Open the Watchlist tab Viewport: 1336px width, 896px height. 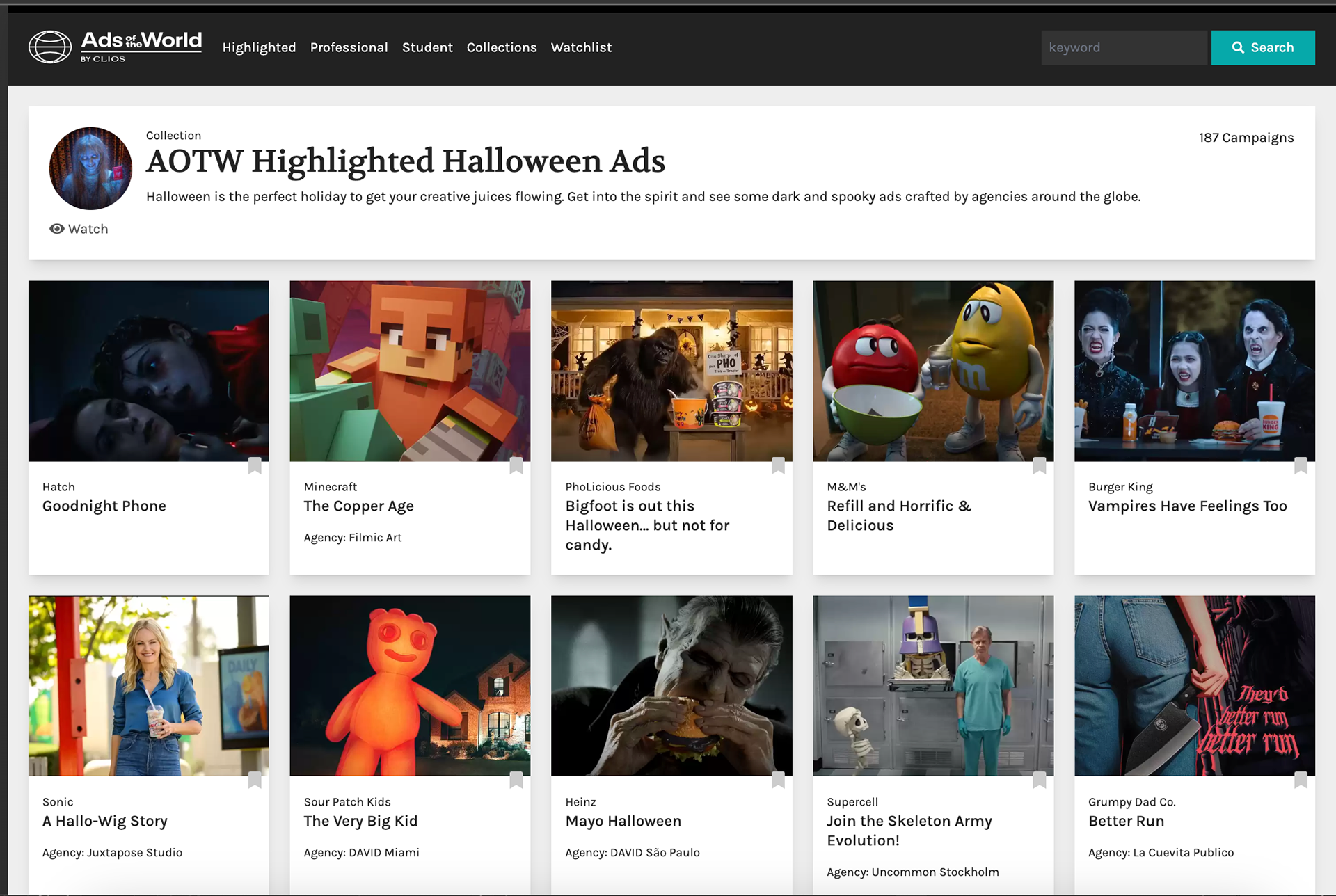pyautogui.click(x=581, y=47)
